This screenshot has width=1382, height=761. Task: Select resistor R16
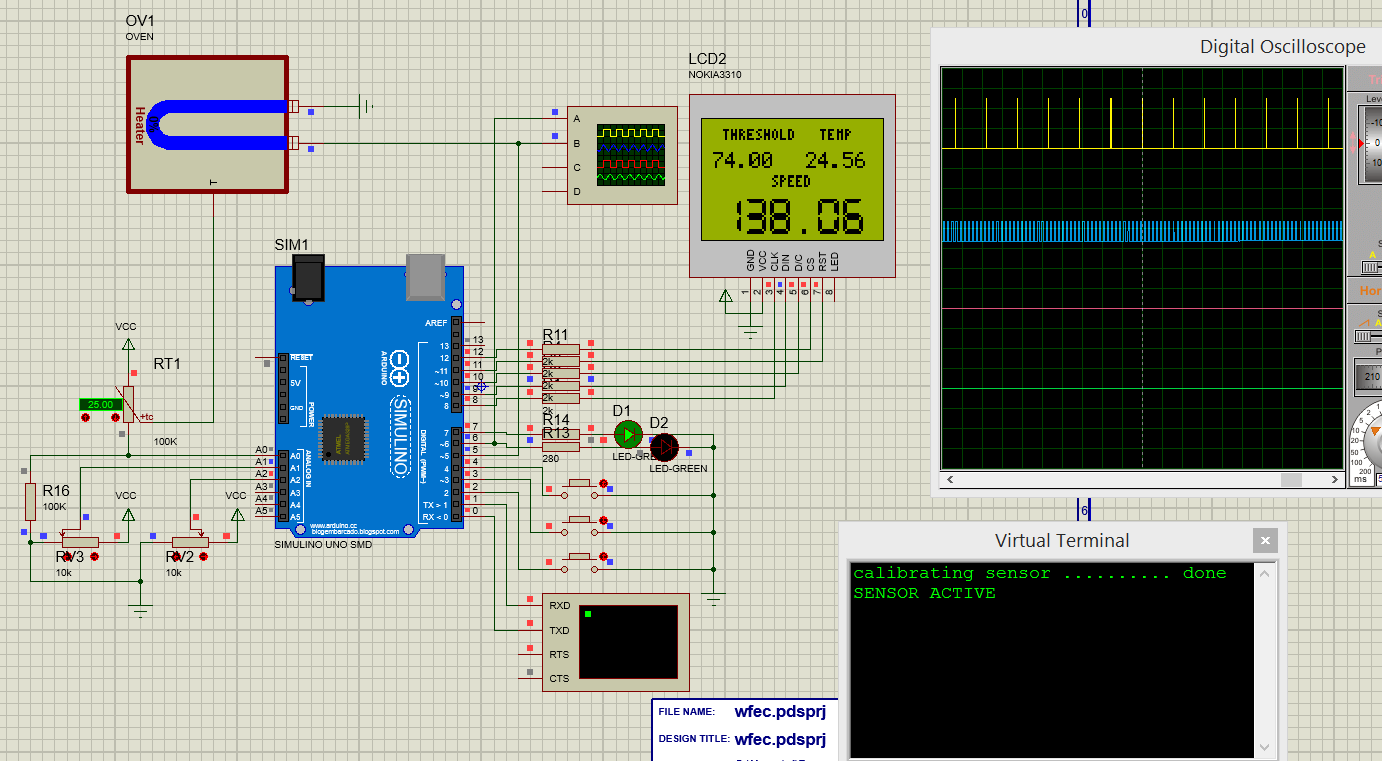pos(30,500)
